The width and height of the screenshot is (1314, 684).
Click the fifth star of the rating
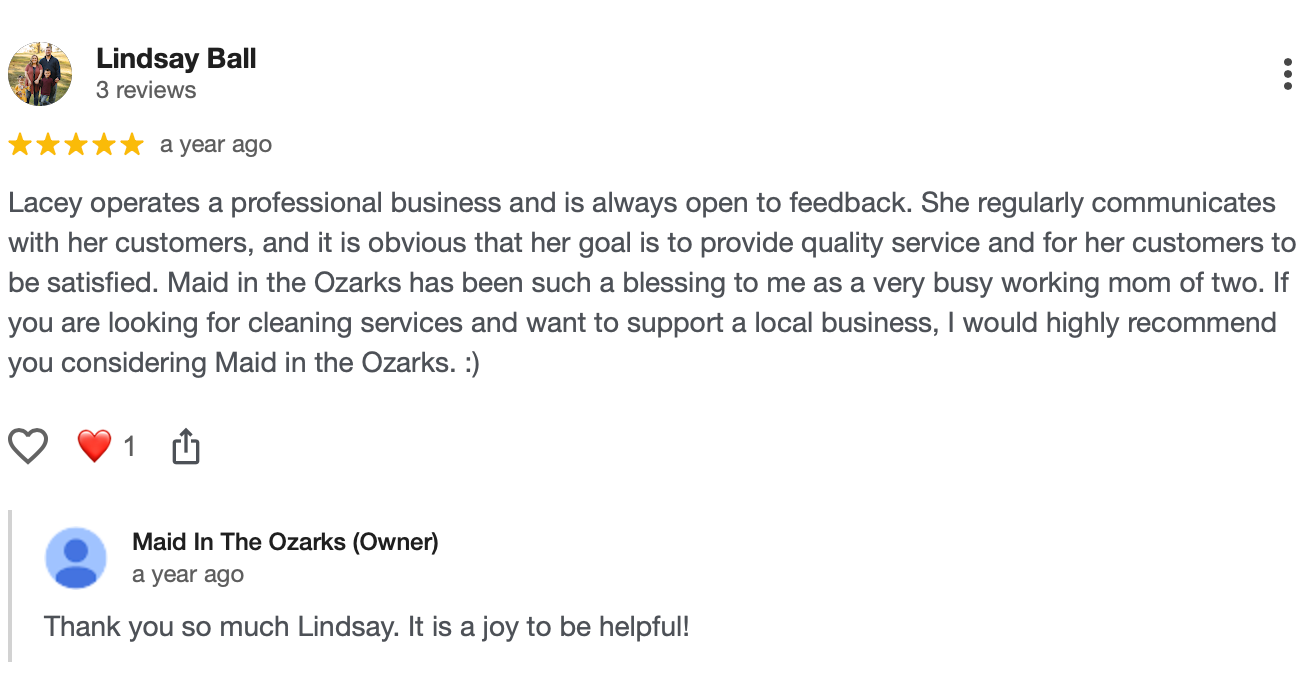tap(132, 144)
